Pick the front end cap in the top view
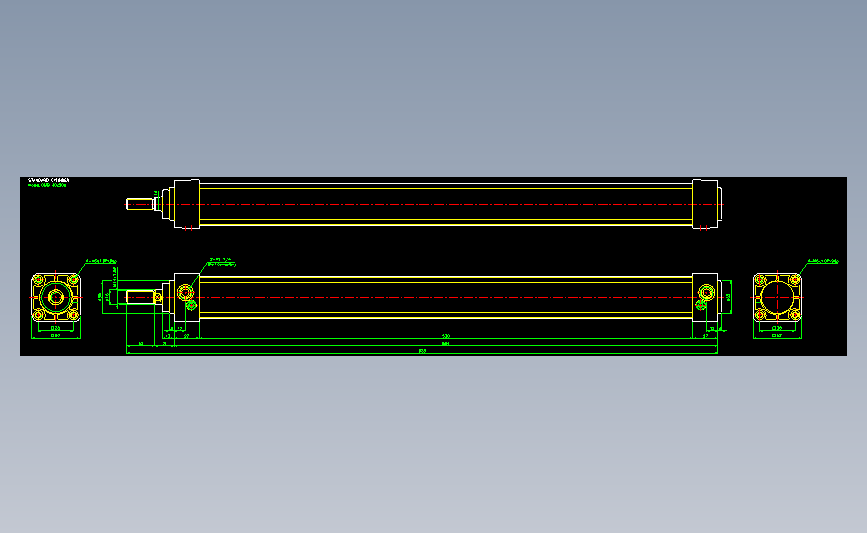This screenshot has height=533, width=867. [x=187, y=204]
